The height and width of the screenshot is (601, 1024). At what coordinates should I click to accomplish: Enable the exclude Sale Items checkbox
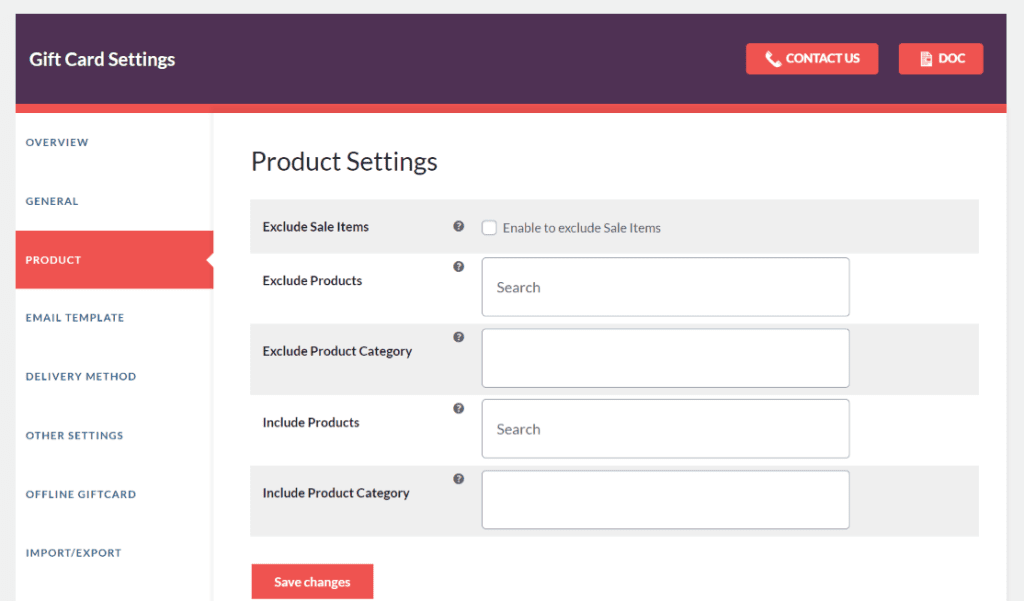pos(489,228)
